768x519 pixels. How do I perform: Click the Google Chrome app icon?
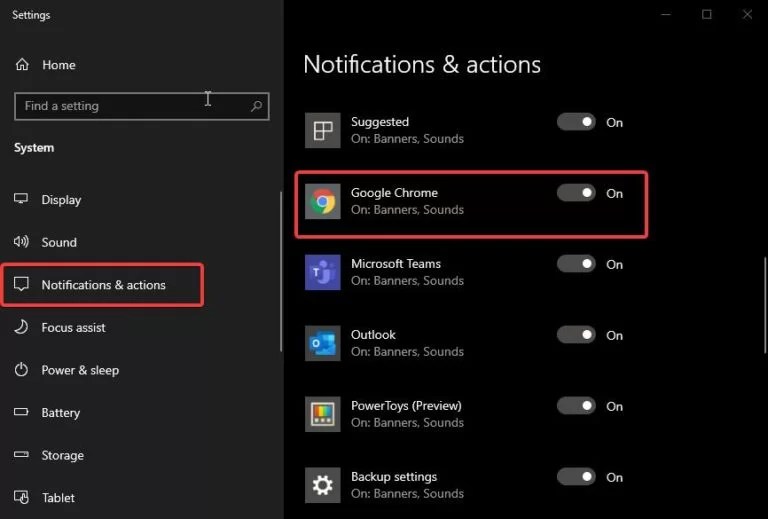323,201
